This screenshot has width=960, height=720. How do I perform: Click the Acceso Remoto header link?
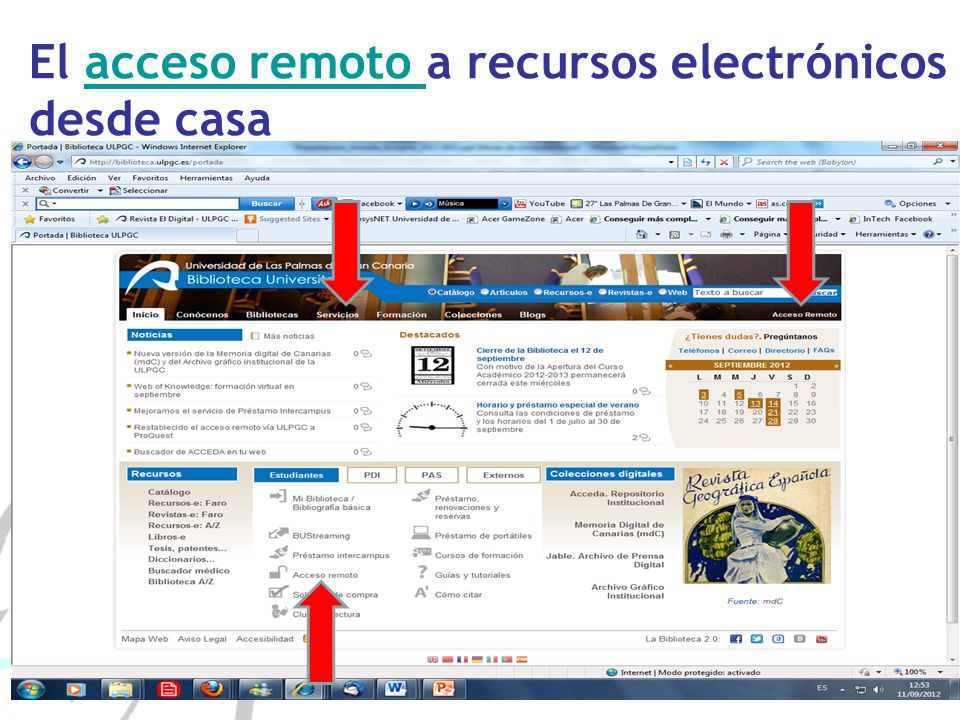(804, 314)
